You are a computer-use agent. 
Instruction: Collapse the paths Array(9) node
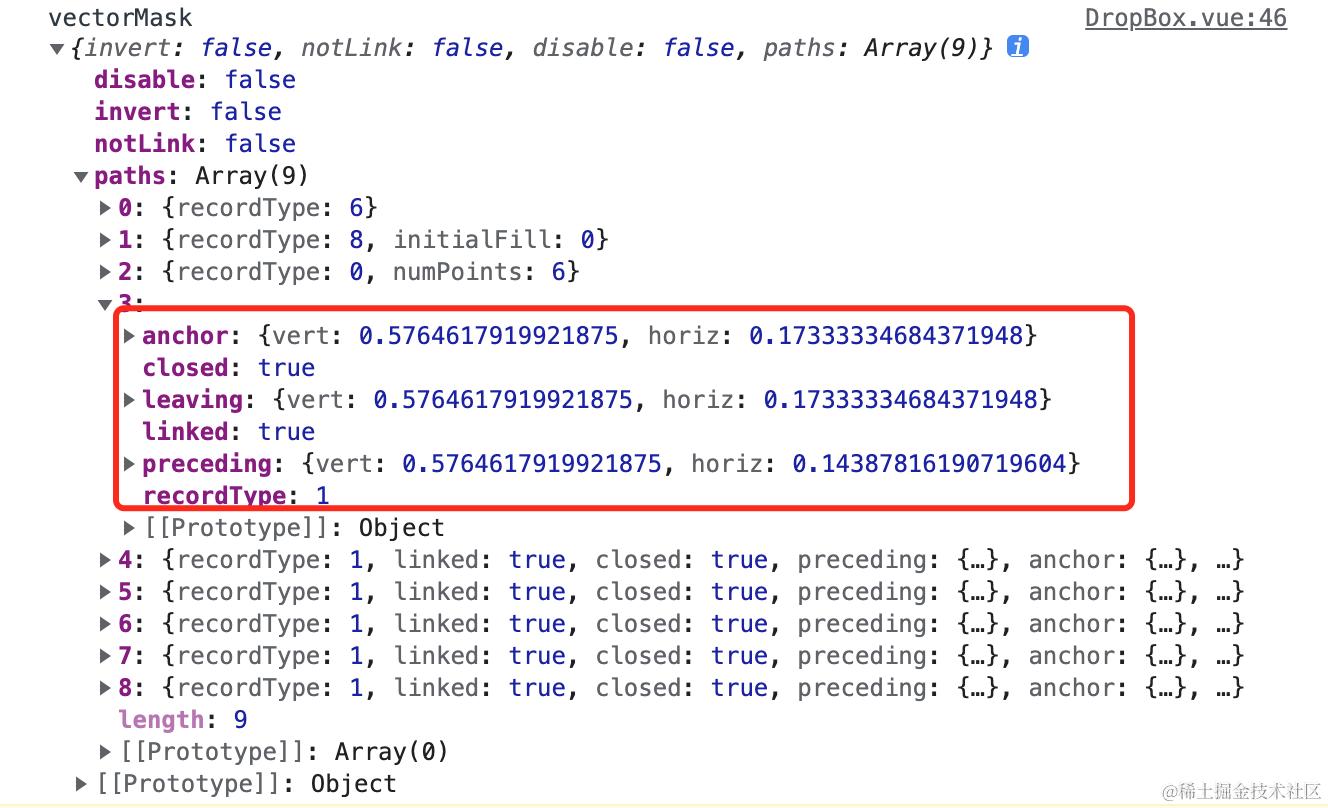81,177
